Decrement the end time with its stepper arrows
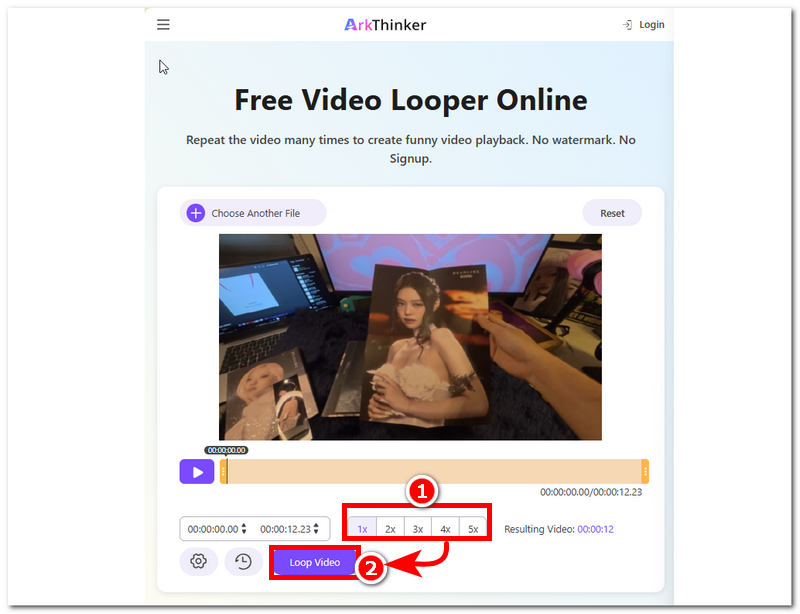Screen dimensions: 800x614 tap(314, 532)
